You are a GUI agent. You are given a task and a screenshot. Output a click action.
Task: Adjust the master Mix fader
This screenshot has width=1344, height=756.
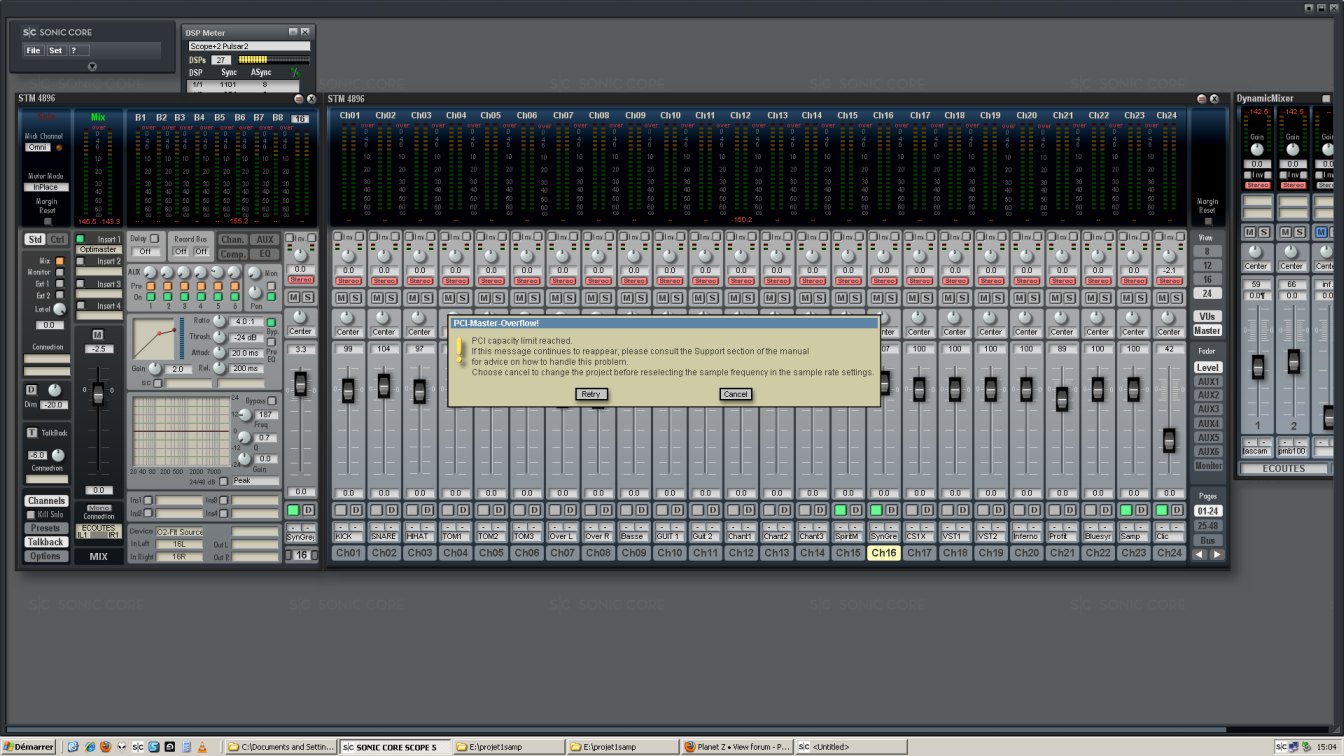[x=98, y=394]
